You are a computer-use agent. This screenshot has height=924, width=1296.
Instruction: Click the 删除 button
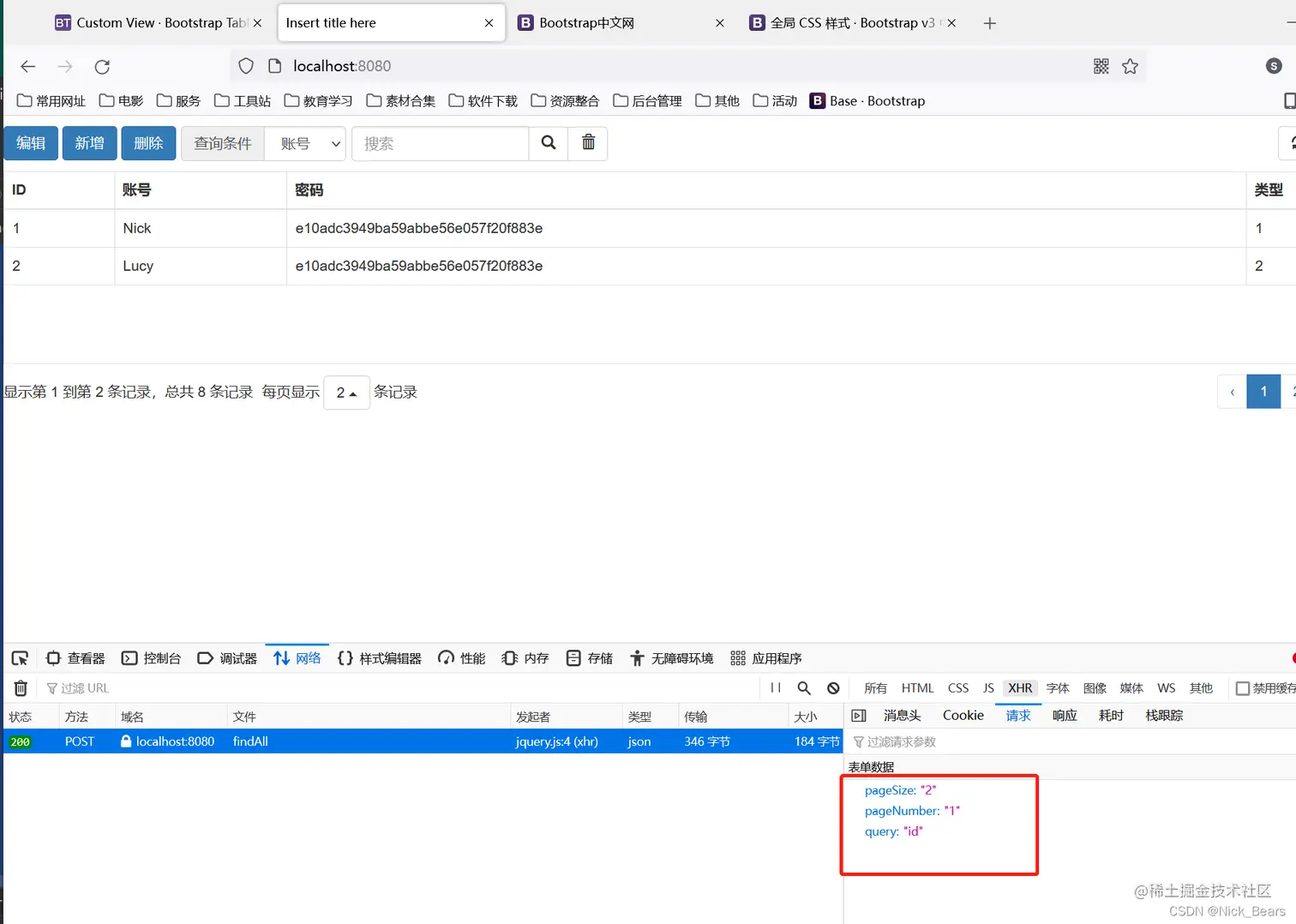[x=148, y=143]
